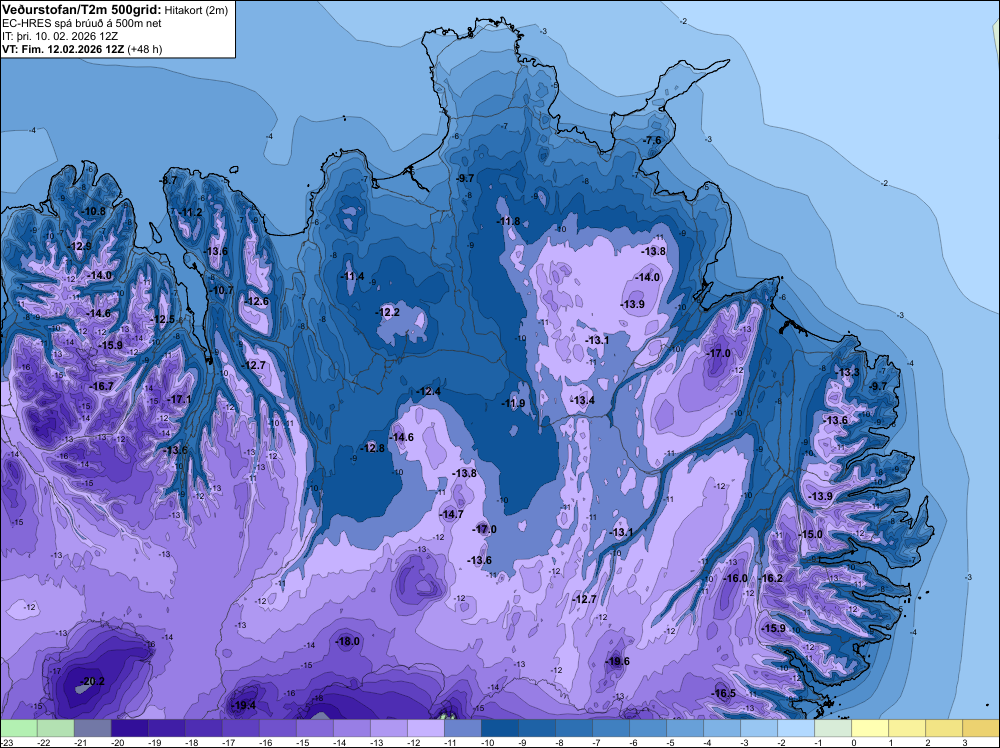Click the -11.9 temperature value
Image resolution: width=1000 pixels, height=748 pixels.
click(x=513, y=403)
